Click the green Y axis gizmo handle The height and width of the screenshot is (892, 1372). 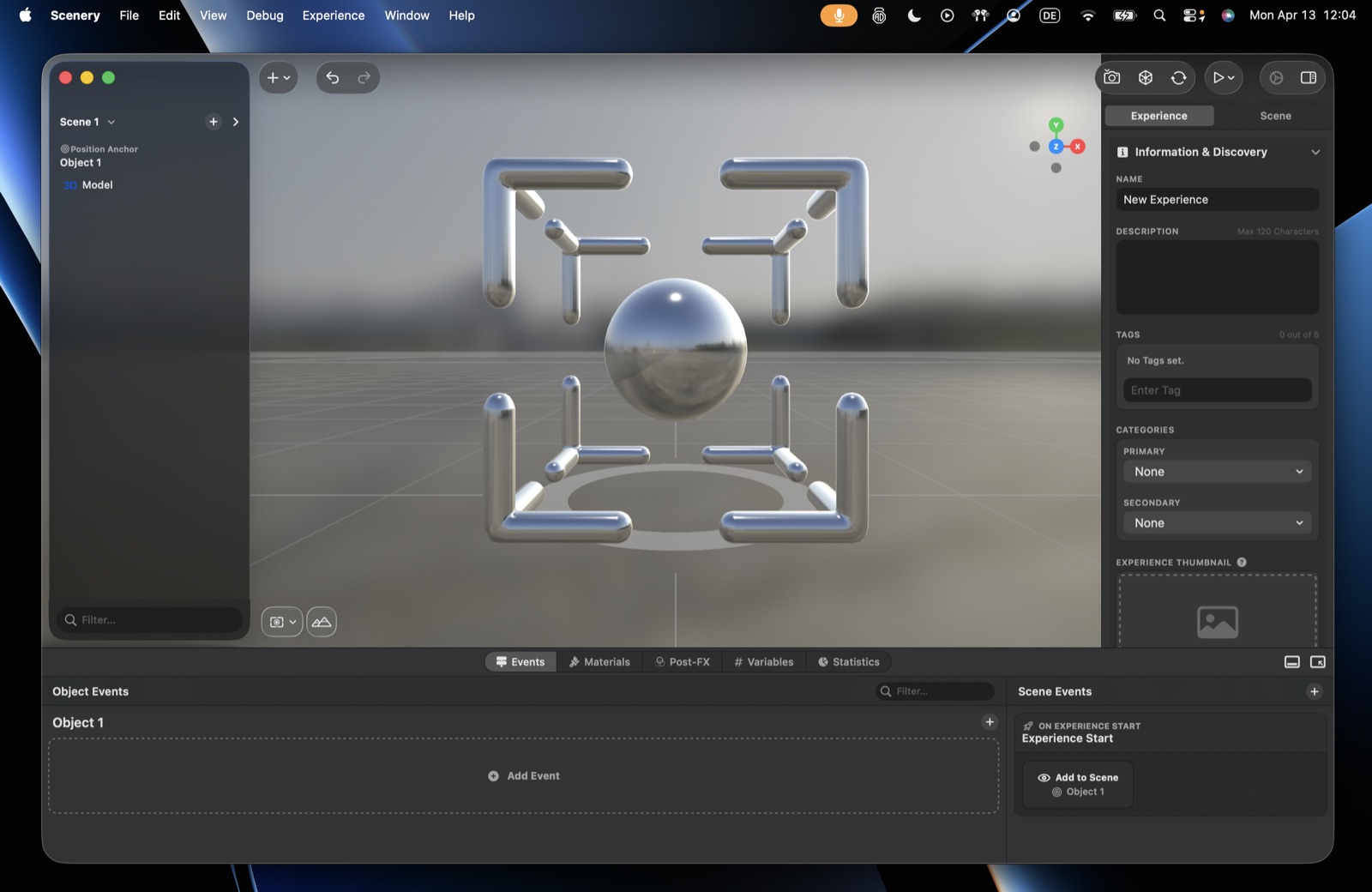pyautogui.click(x=1056, y=125)
